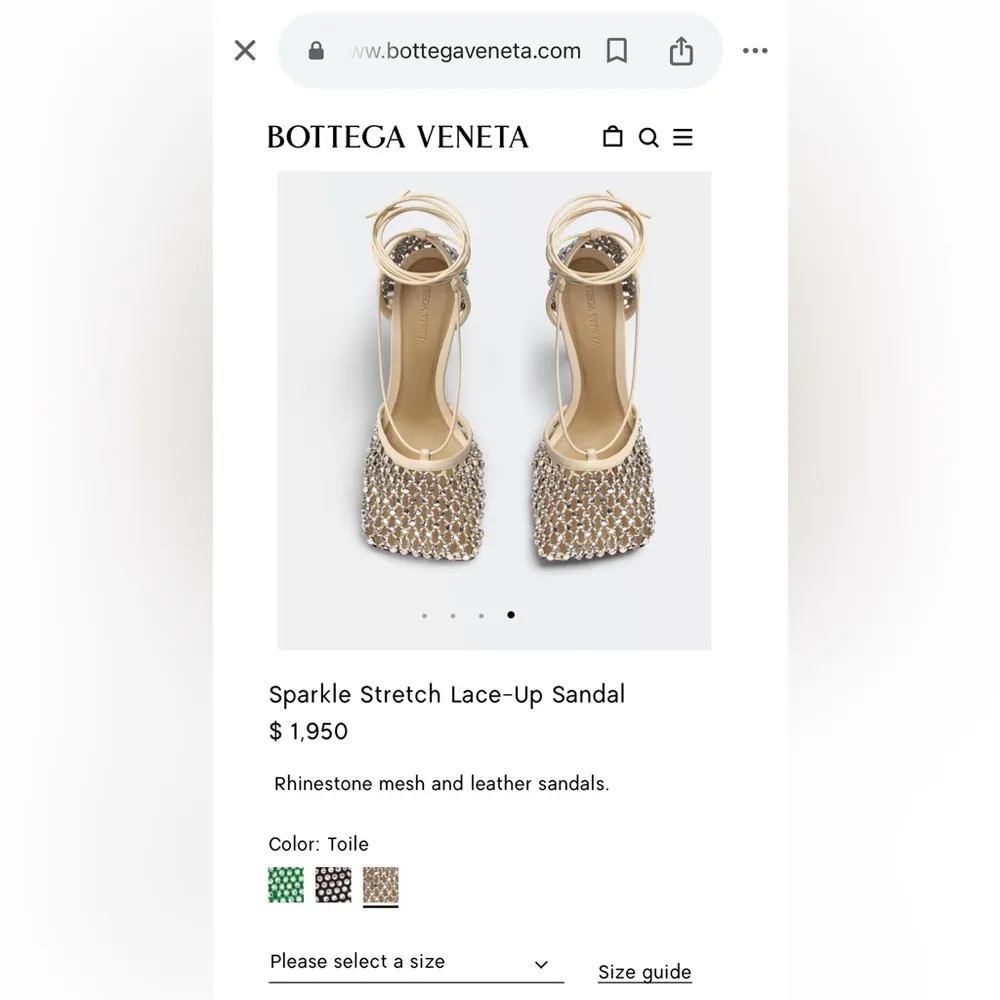Dismiss the page using the X icon

coord(244,50)
